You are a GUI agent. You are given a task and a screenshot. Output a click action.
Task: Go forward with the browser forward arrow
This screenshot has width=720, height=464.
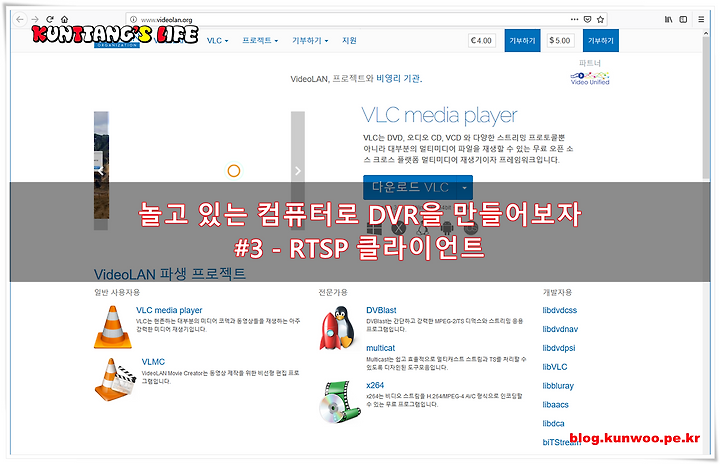click(x=35, y=19)
